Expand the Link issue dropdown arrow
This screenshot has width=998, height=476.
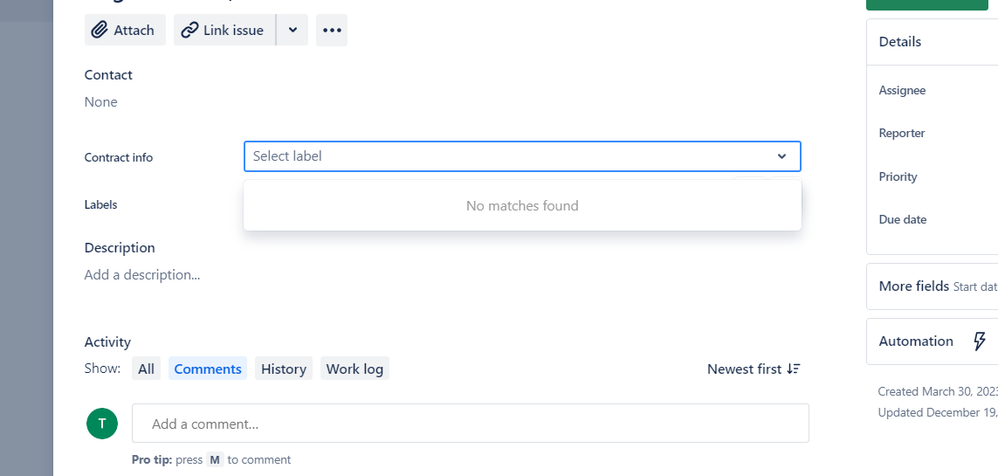[292, 30]
